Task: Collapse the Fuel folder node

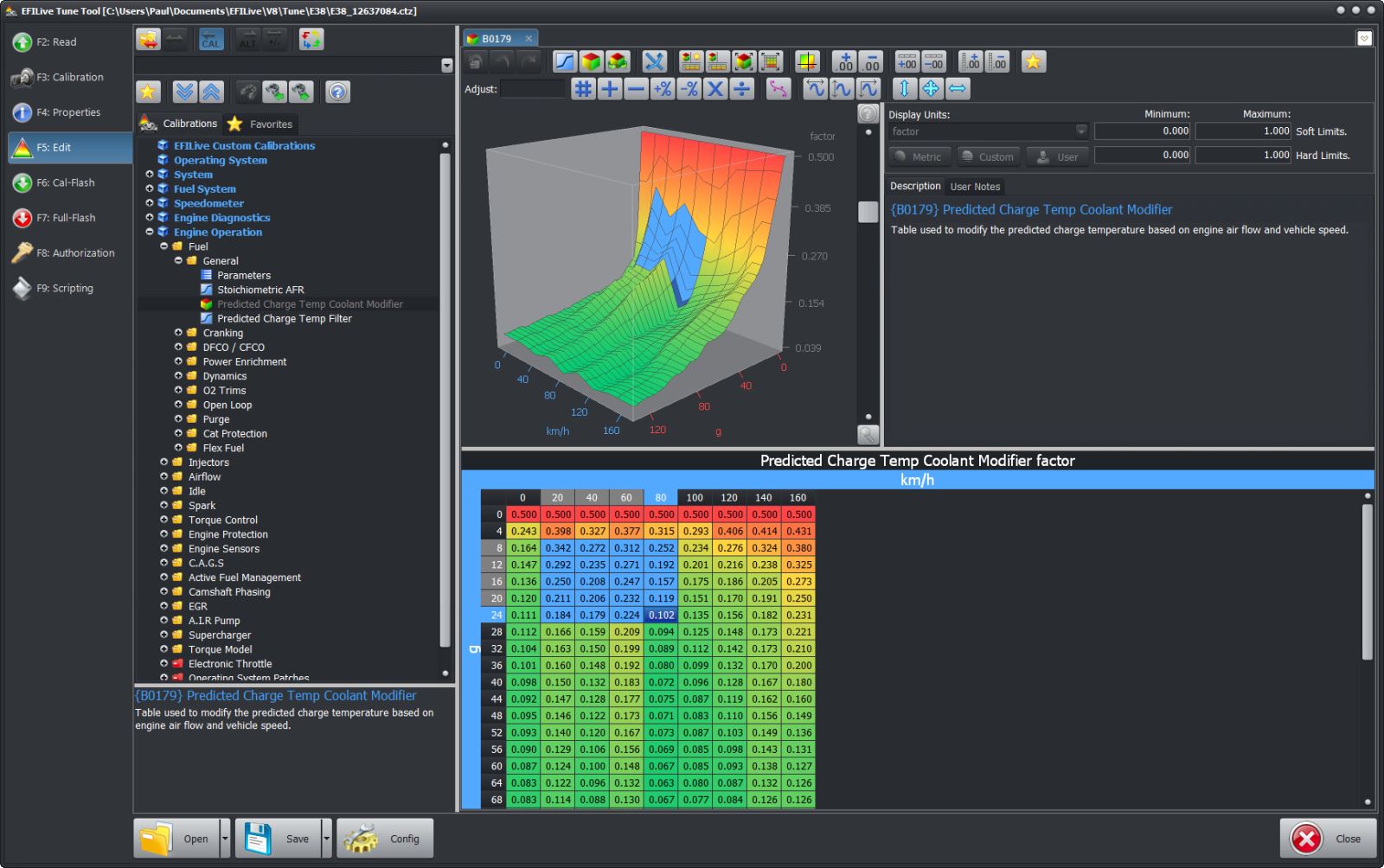Action: (164, 246)
